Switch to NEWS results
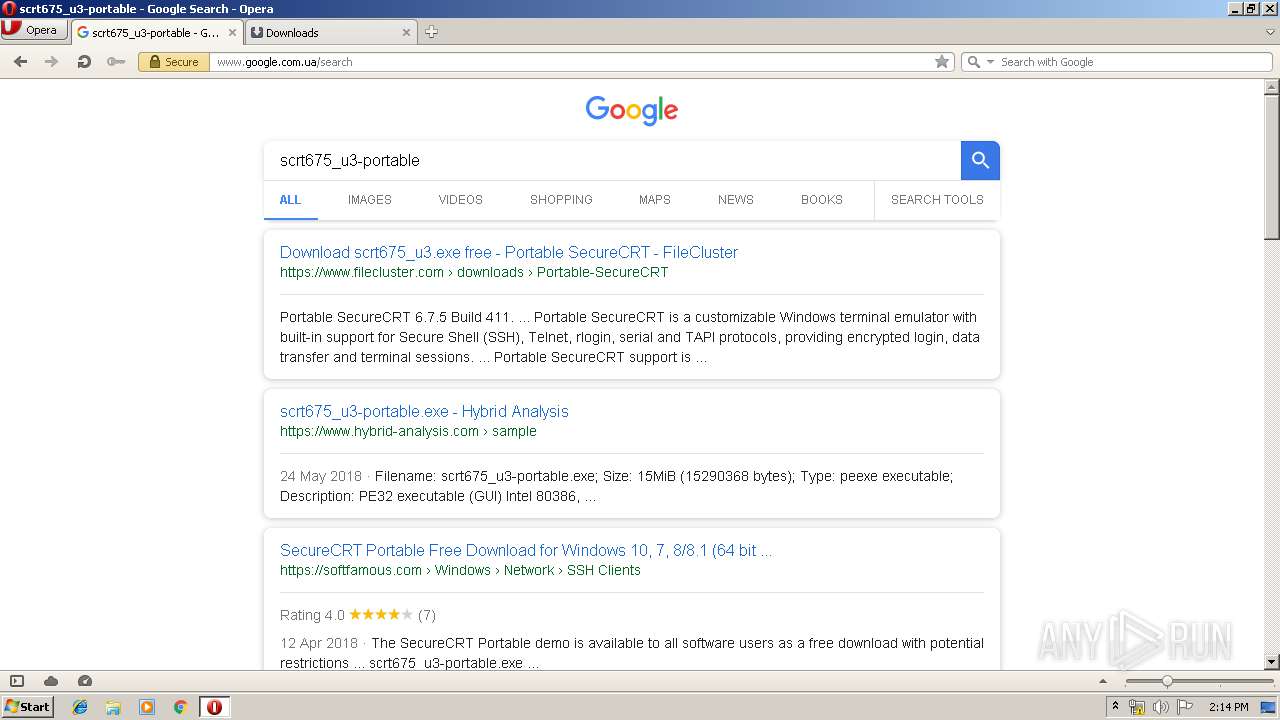Viewport: 1280px width, 720px height. point(736,200)
